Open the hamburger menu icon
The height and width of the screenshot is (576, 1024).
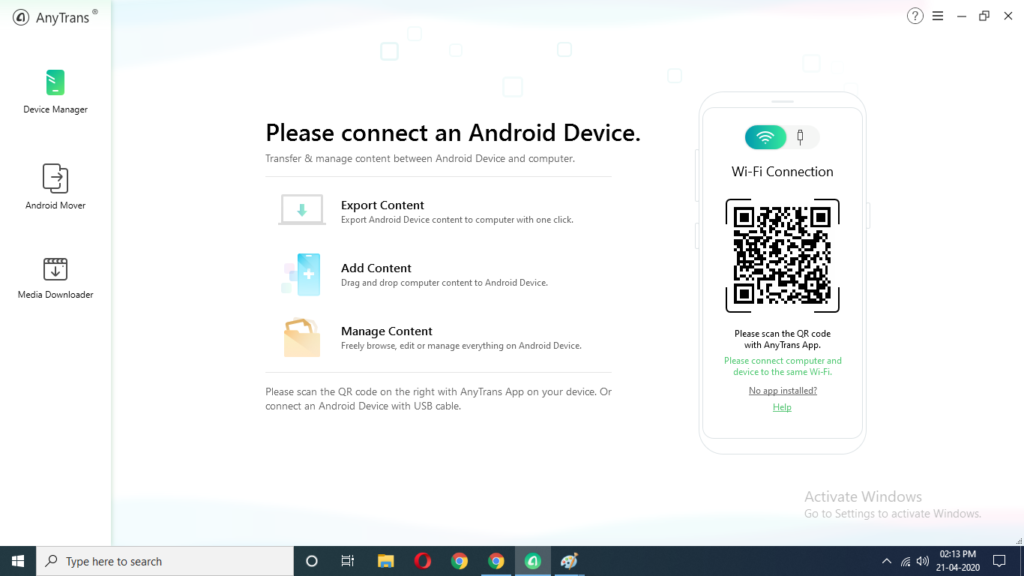(938, 16)
